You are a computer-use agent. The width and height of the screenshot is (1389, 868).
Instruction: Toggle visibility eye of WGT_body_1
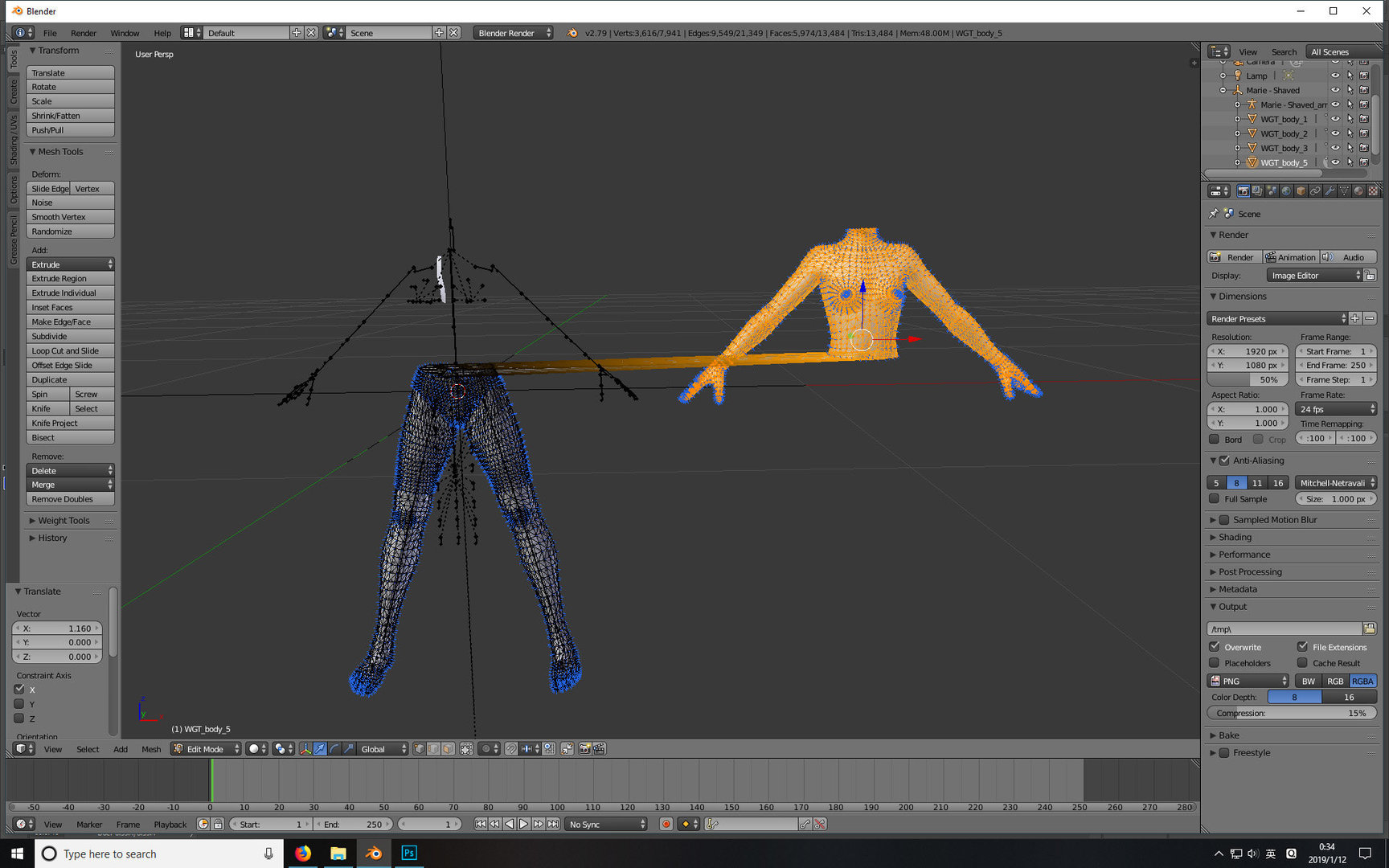tap(1335, 119)
